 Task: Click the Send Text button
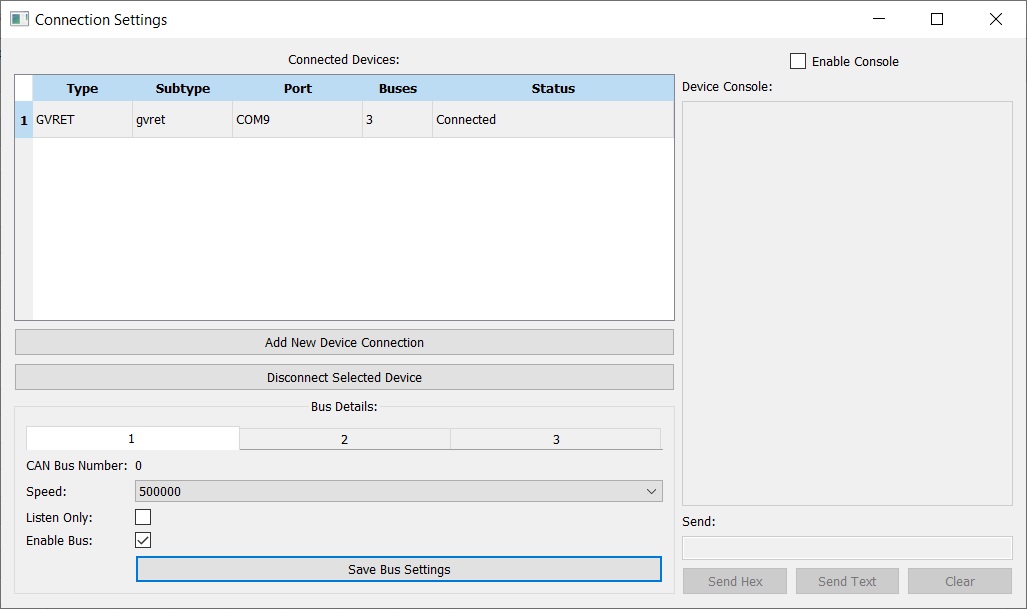click(847, 581)
